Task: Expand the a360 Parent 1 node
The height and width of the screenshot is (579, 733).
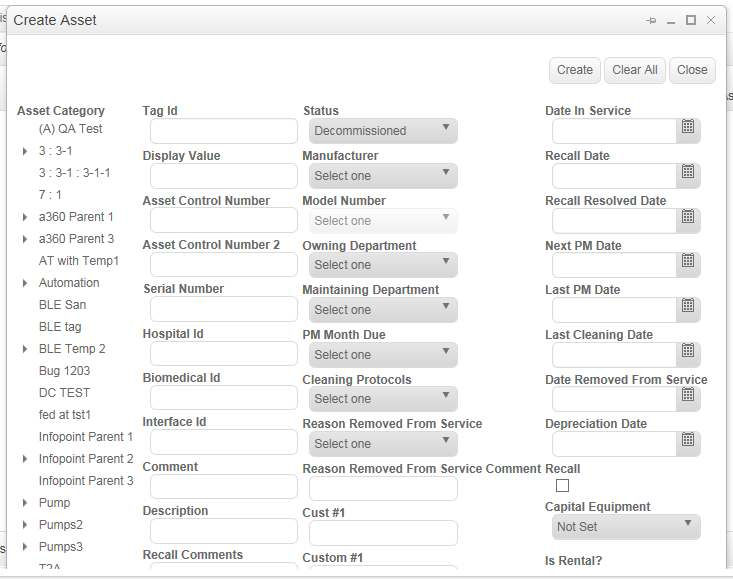Action: (x=25, y=217)
